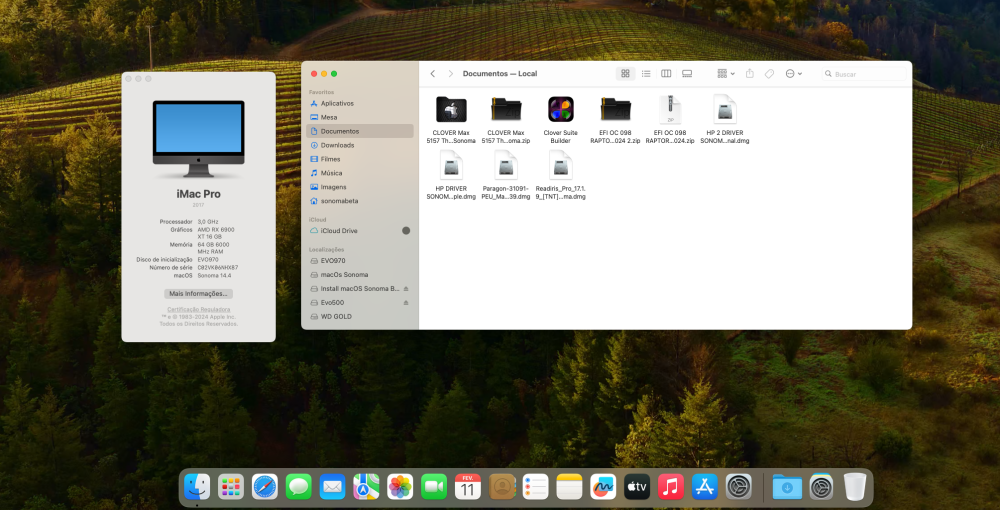Open Notes from the Dock
Image resolution: width=1000 pixels, height=510 pixels.
570,488
